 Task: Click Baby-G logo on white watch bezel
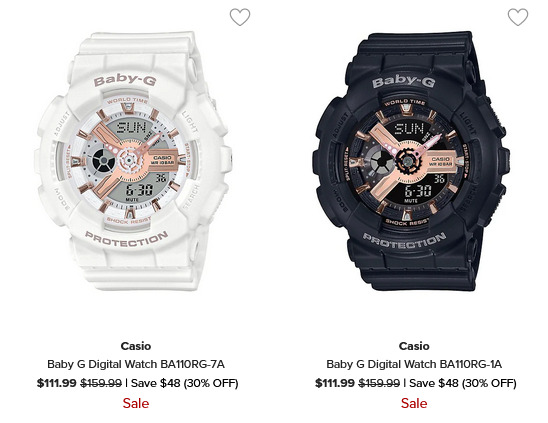pos(125,80)
